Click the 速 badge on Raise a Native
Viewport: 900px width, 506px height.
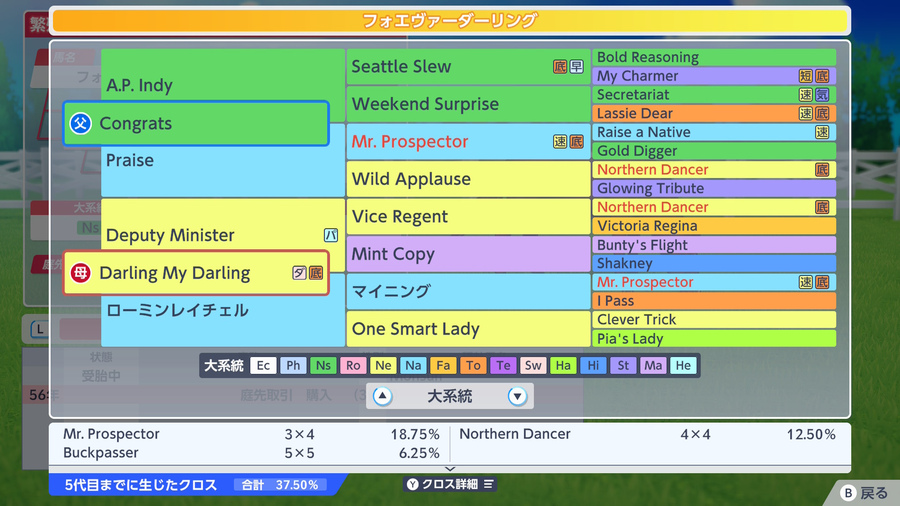(x=822, y=133)
